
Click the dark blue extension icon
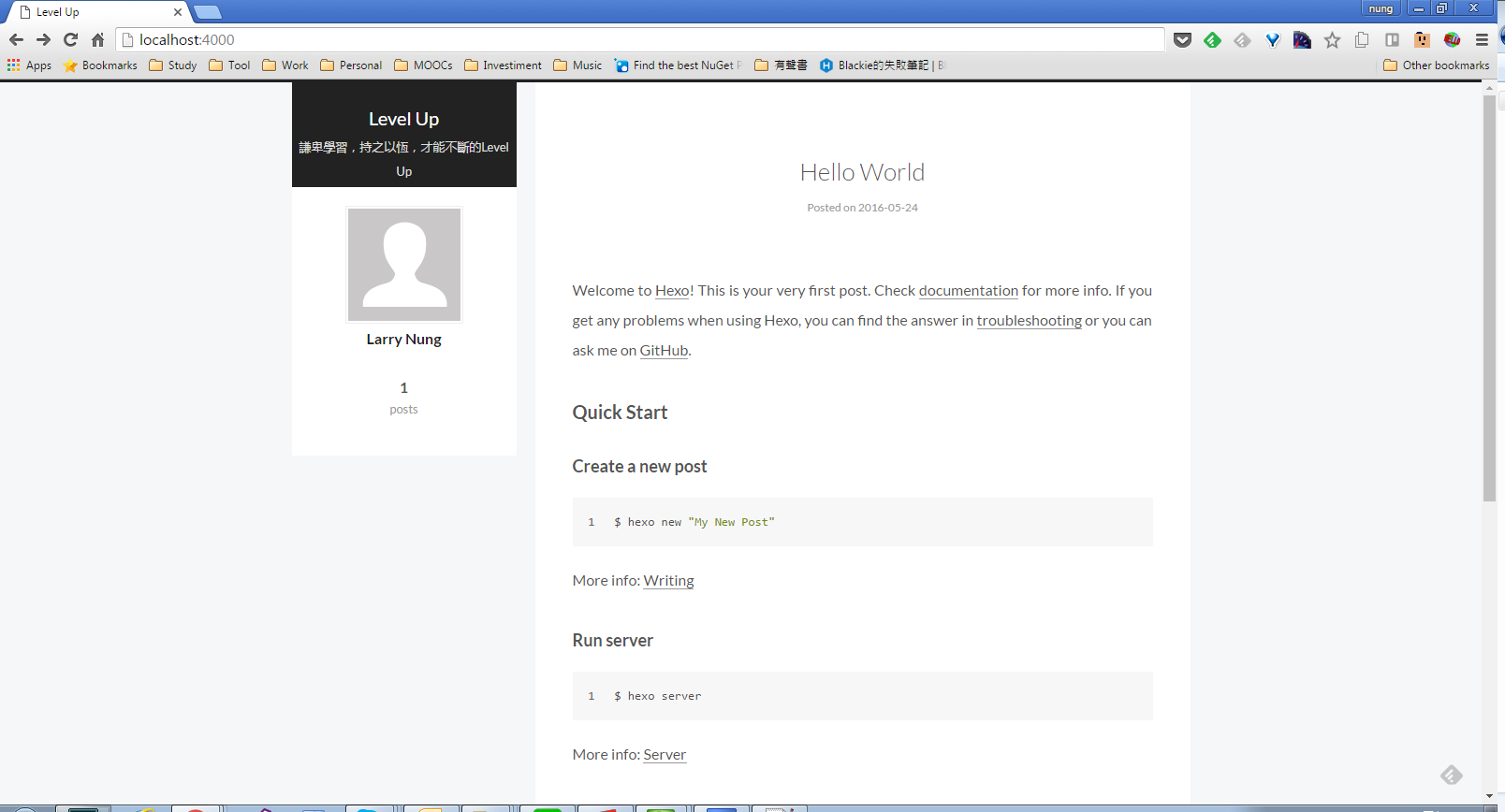(x=1302, y=39)
